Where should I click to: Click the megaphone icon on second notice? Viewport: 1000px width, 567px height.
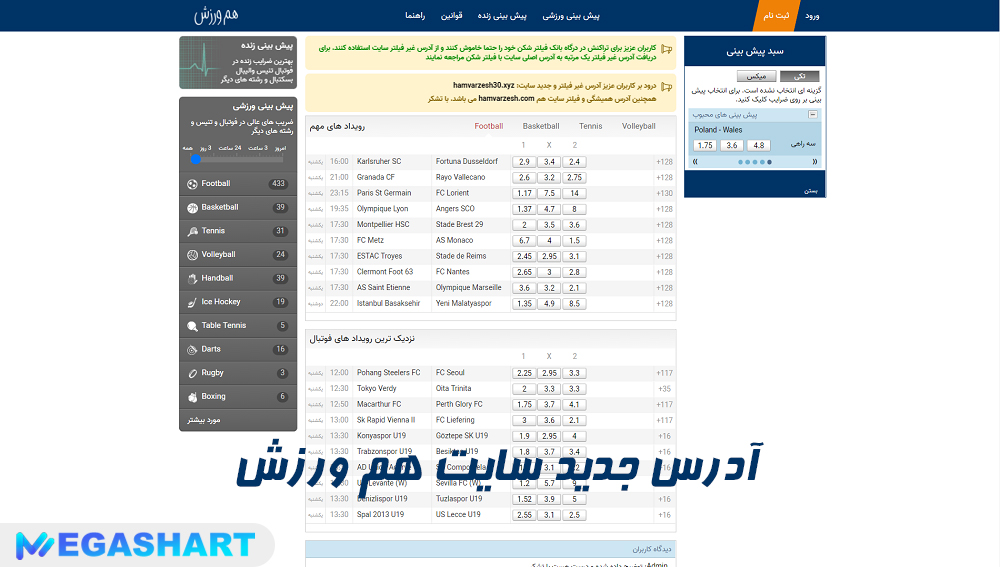click(x=666, y=86)
